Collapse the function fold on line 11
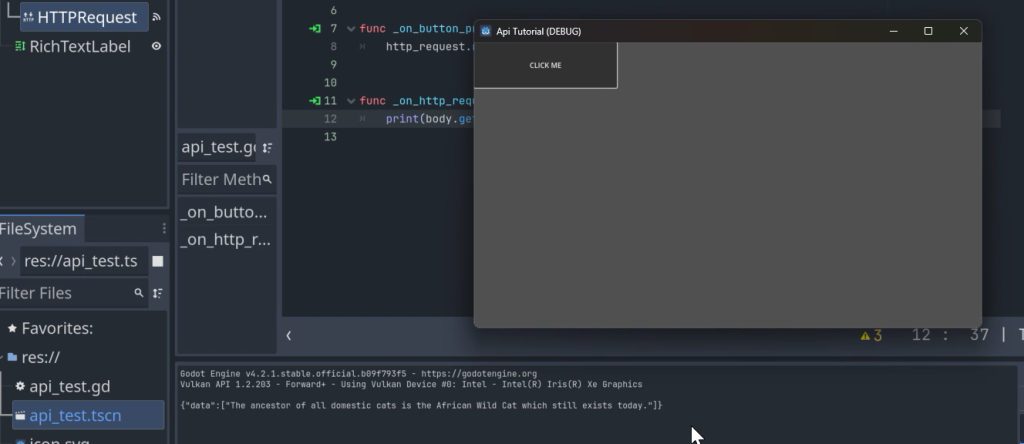 pyautogui.click(x=351, y=101)
